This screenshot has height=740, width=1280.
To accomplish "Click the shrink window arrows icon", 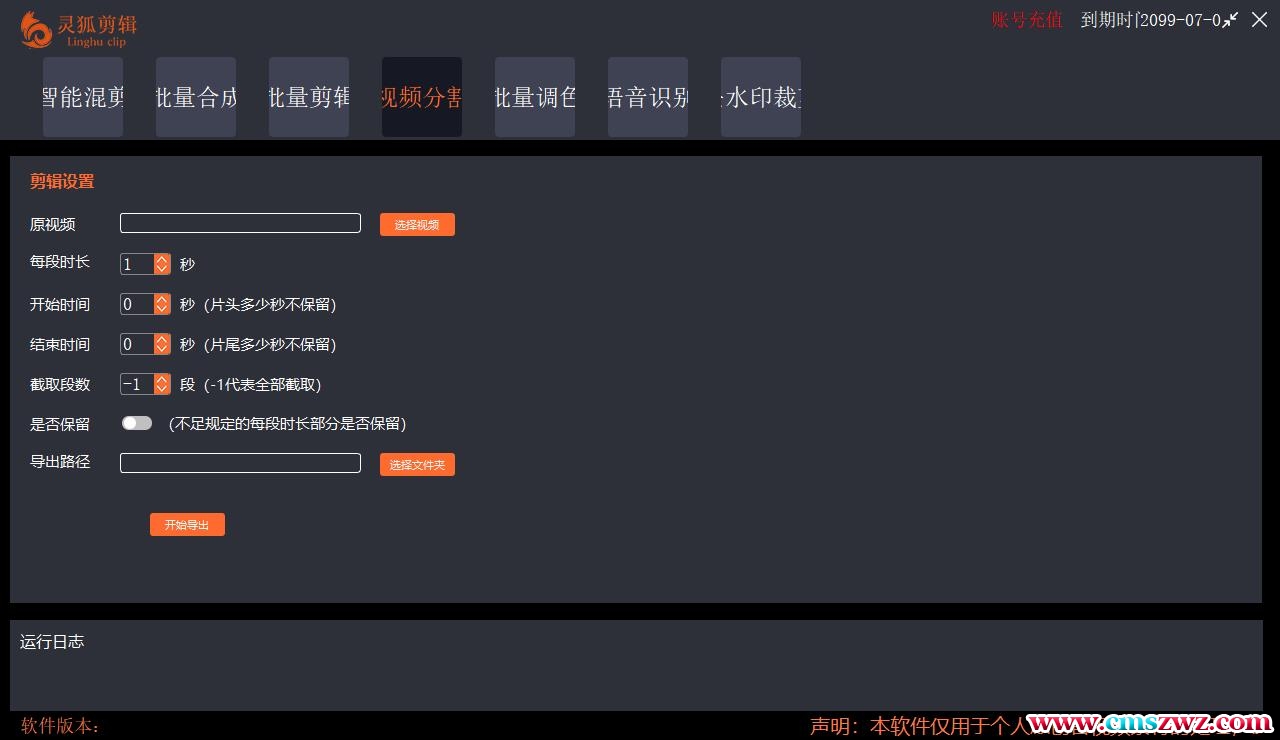I will [1230, 19].
